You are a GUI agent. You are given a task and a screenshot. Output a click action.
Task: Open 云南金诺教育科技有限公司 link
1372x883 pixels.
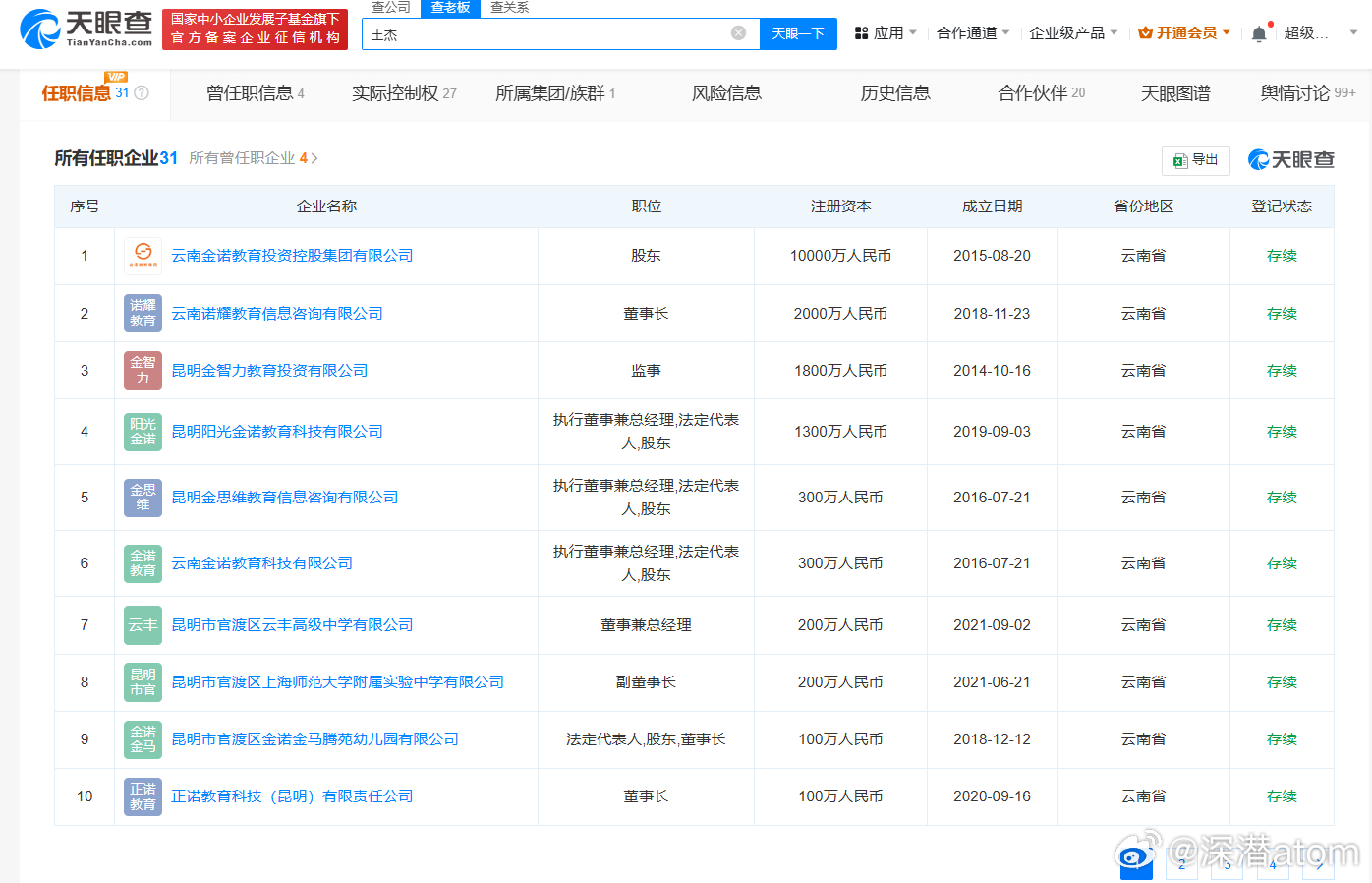(261, 563)
